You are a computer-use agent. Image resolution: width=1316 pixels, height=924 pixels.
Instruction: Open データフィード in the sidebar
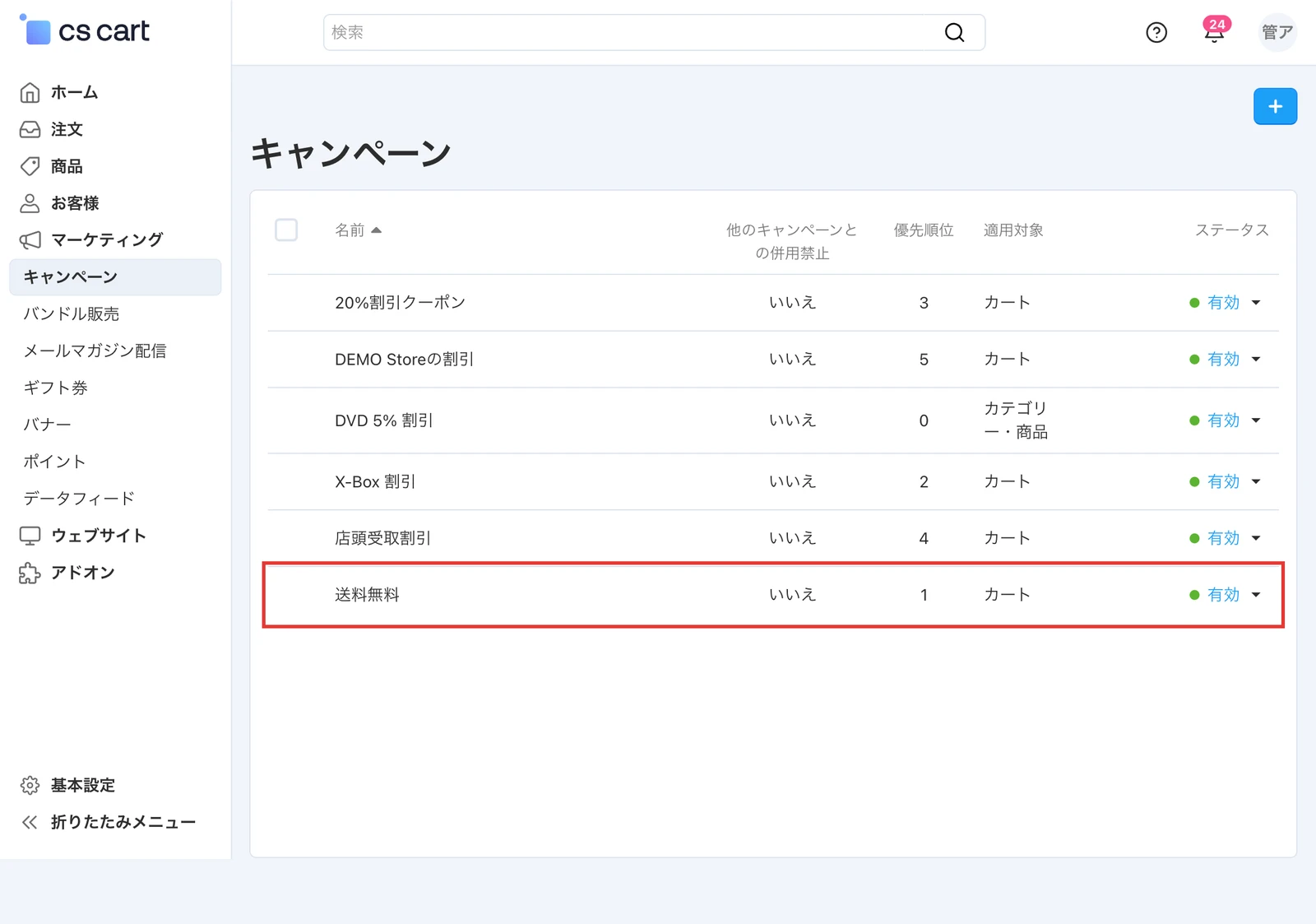79,499
